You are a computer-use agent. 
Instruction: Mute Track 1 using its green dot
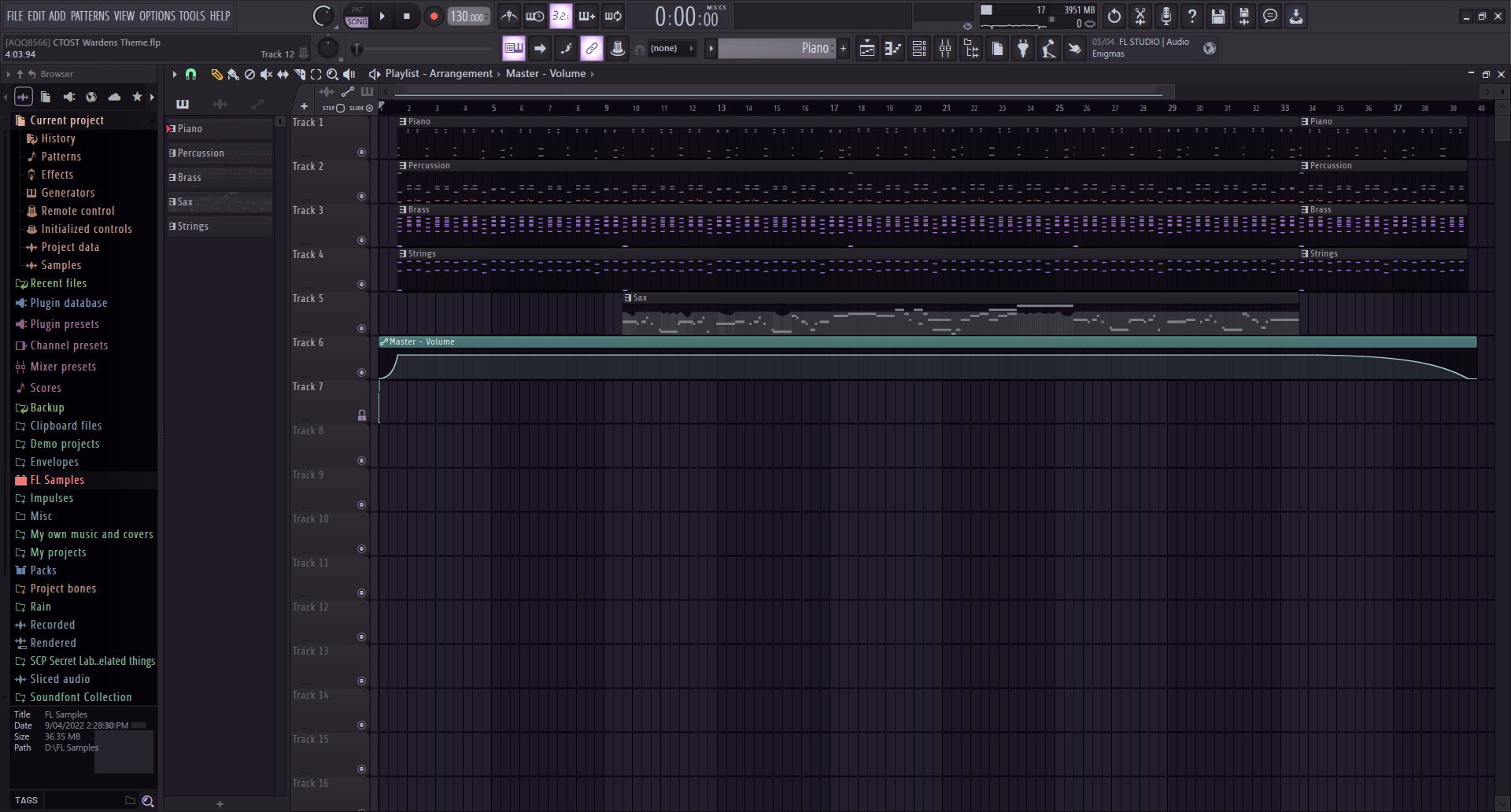pyautogui.click(x=362, y=153)
